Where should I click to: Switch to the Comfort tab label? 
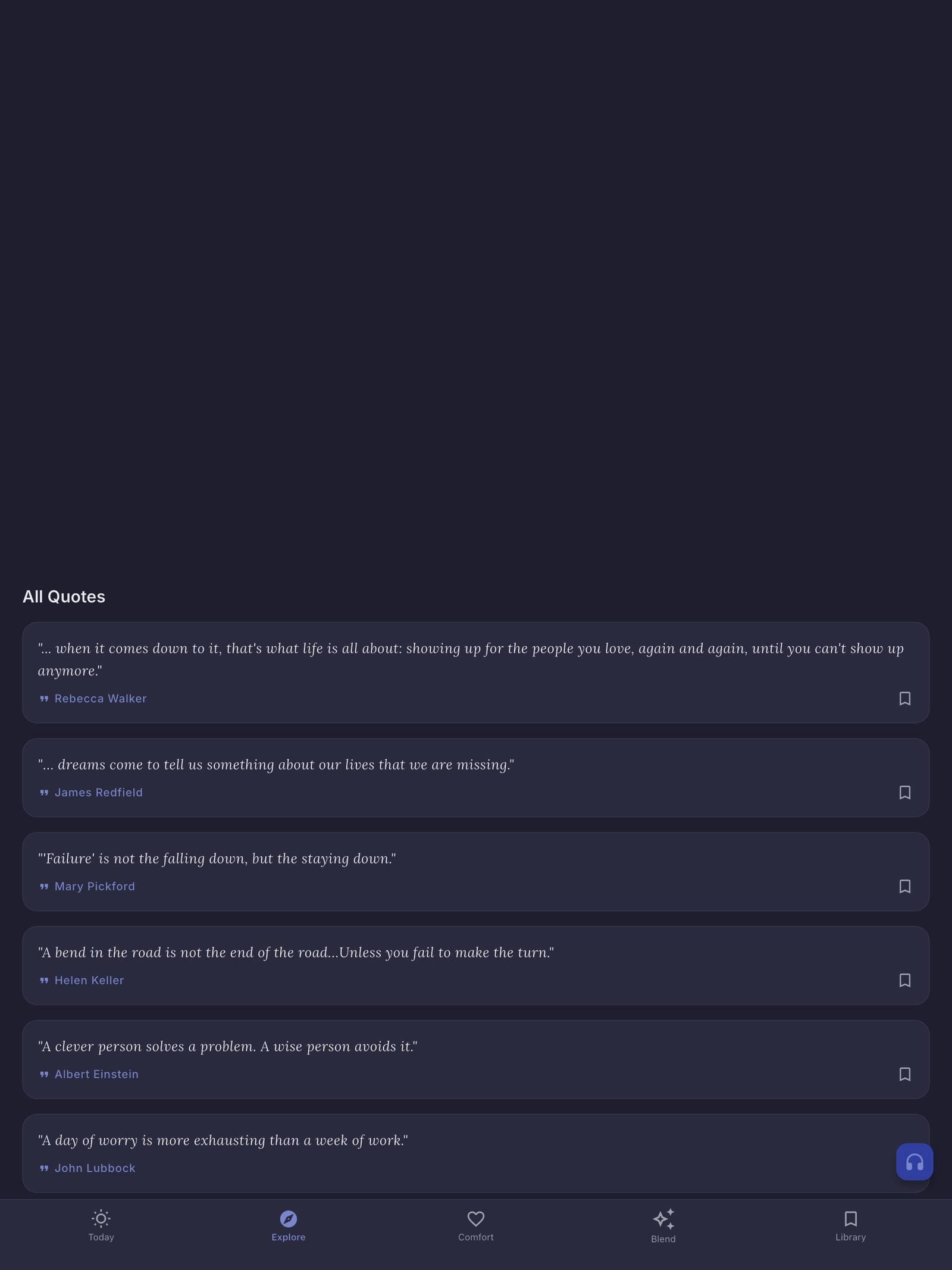click(476, 1237)
